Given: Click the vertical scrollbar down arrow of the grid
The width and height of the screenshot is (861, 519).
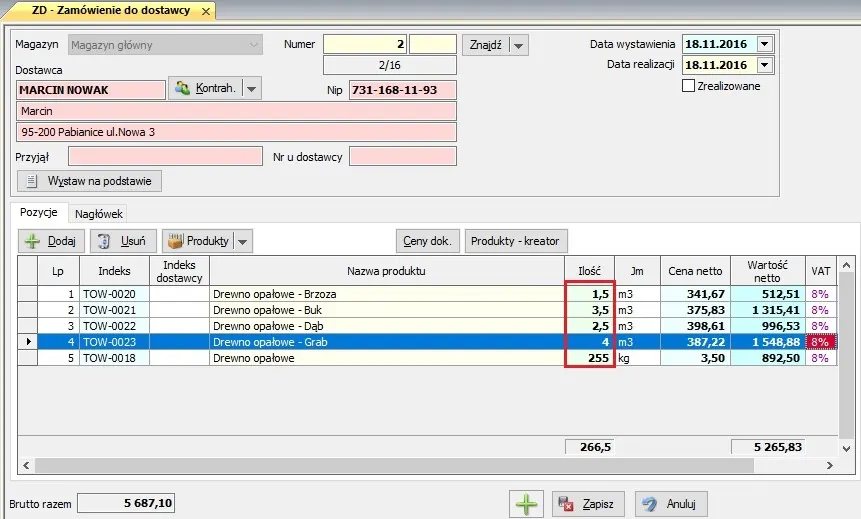Looking at the screenshot, I should [x=846, y=449].
